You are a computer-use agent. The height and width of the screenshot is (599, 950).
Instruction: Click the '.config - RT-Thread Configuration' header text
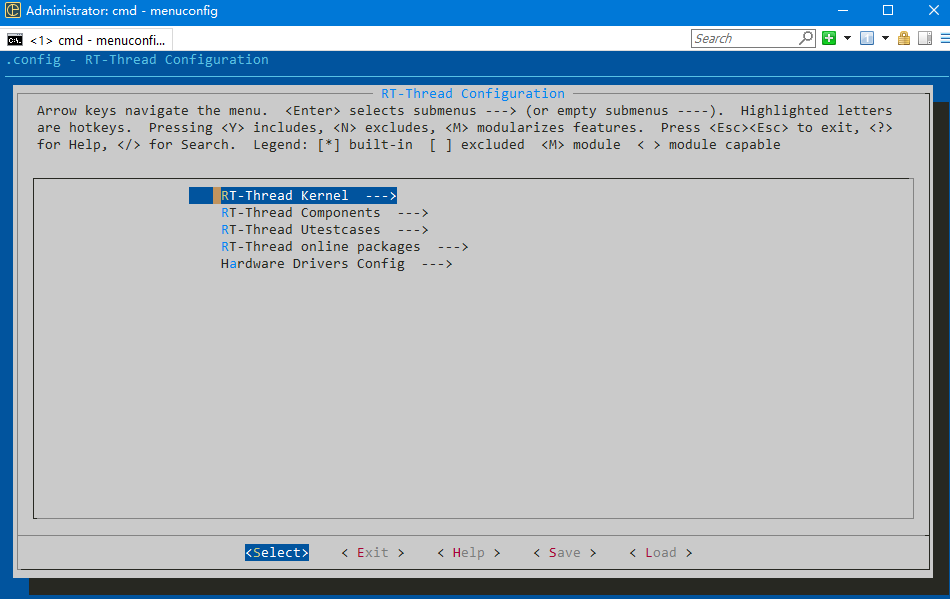[137, 59]
